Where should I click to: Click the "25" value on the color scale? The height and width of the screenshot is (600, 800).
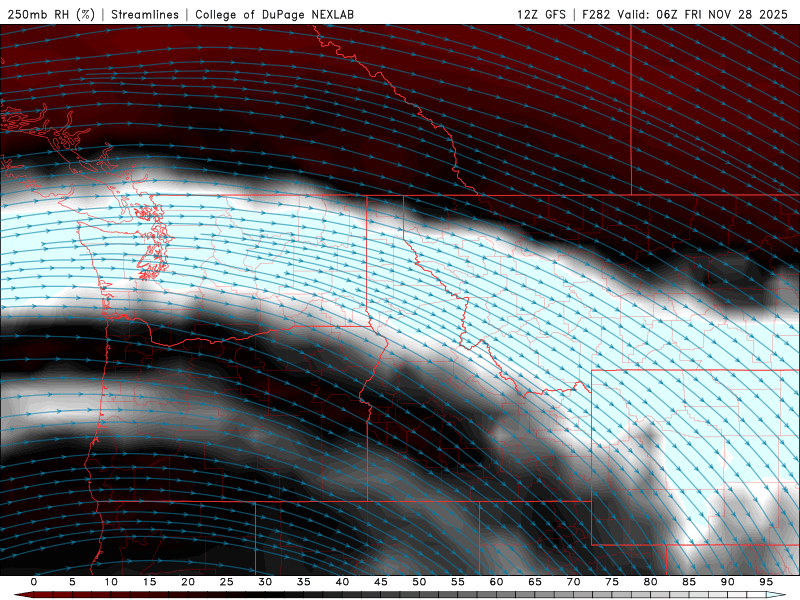coord(227,582)
